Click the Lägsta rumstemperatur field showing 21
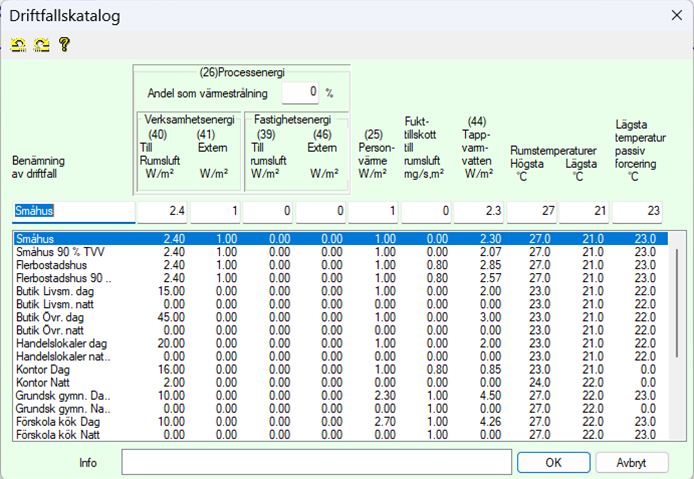Screen dimensions: 694x479 click(x=584, y=212)
